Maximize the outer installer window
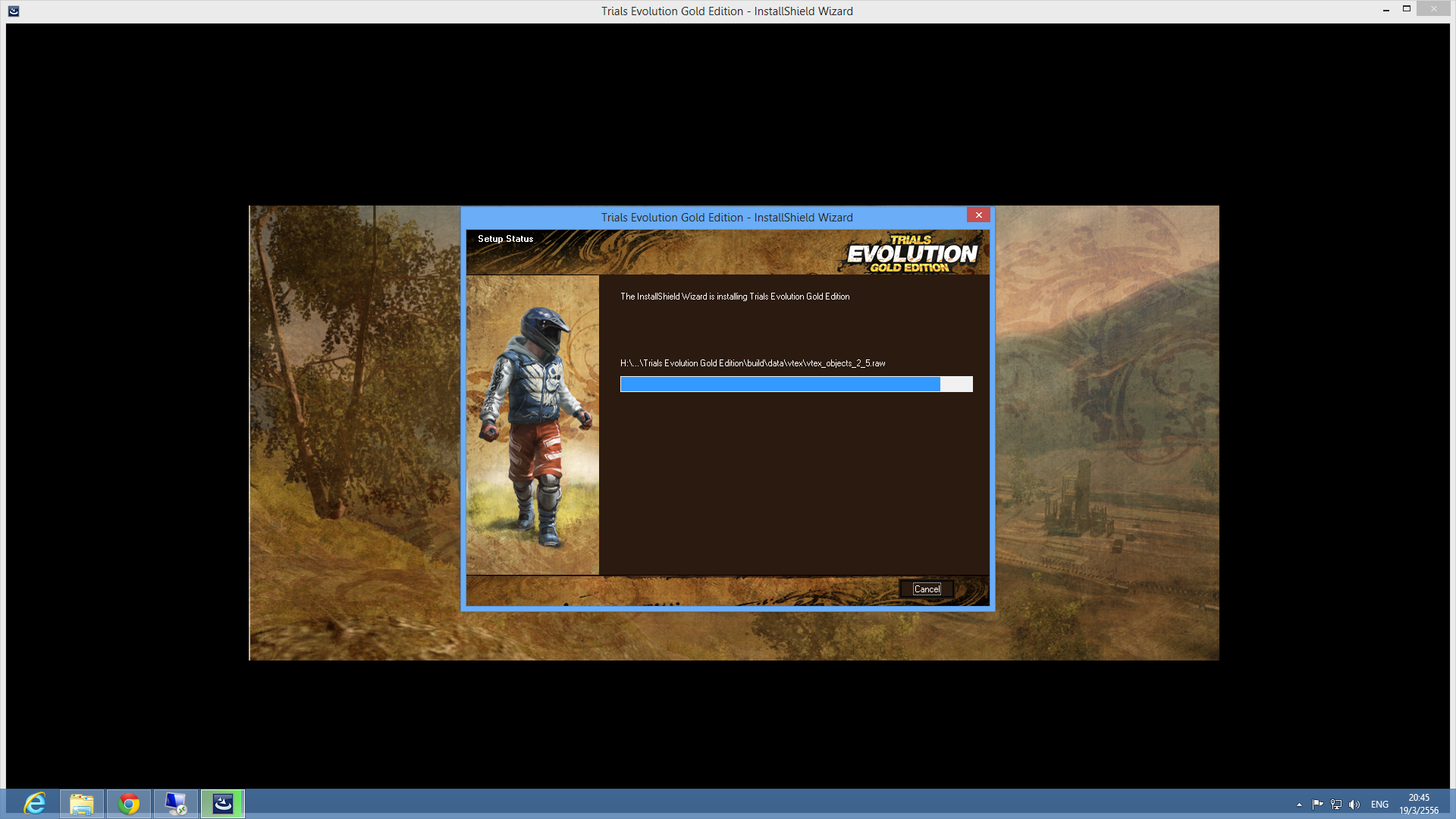 pos(1406,9)
